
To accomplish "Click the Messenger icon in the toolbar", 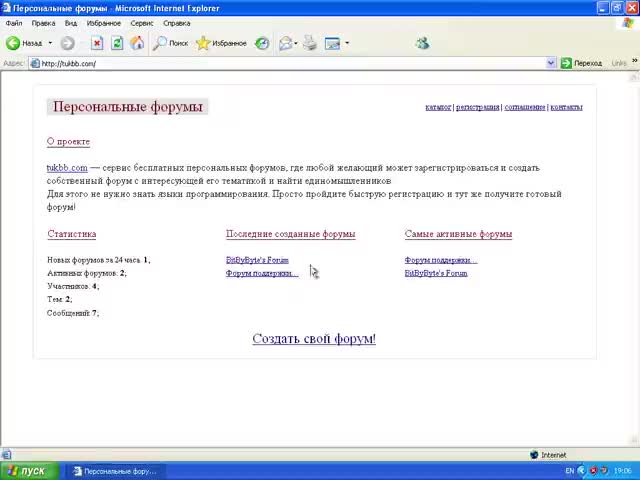I will 422,43.
